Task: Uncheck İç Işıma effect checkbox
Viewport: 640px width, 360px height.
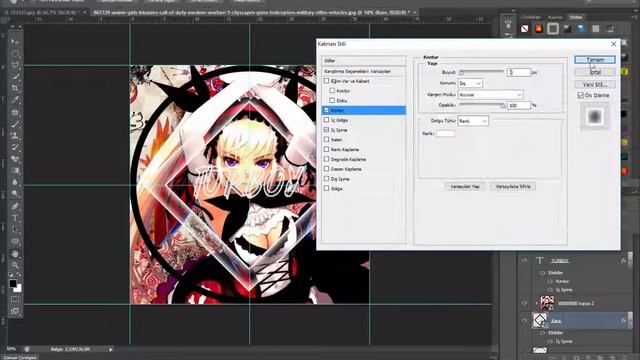Action: click(x=327, y=130)
